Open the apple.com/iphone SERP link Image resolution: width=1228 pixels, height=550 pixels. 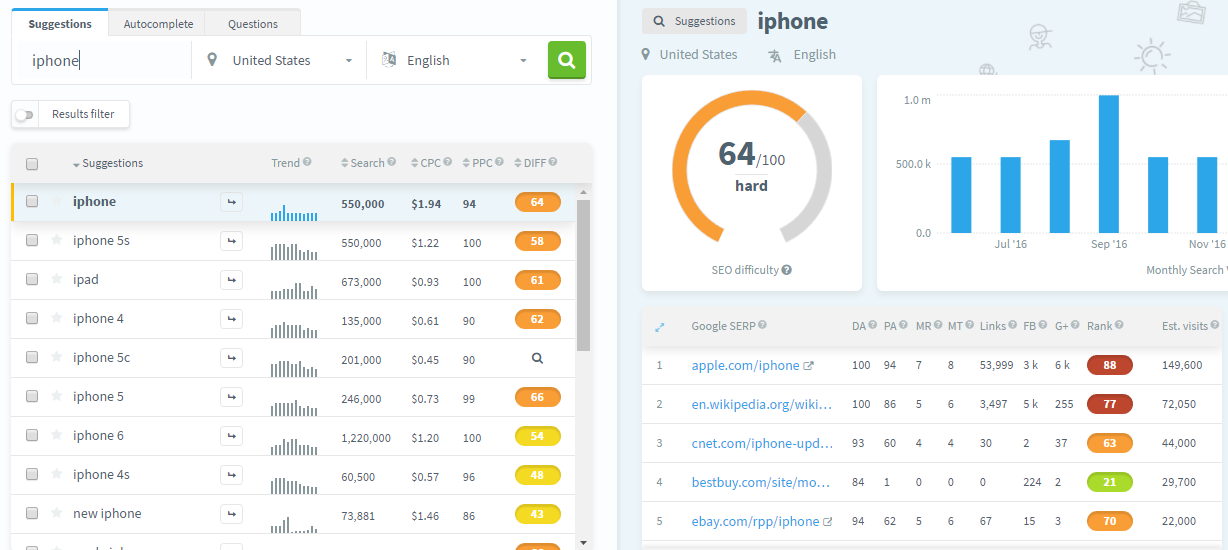746,366
